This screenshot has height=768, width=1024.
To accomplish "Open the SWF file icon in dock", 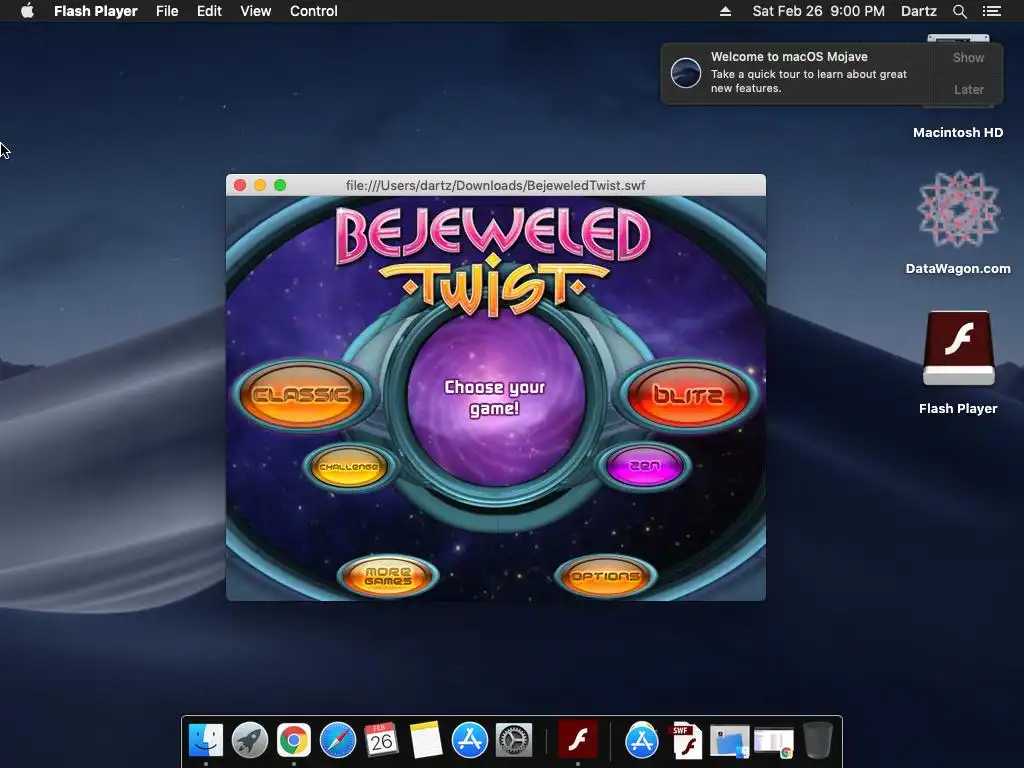I will [x=686, y=741].
